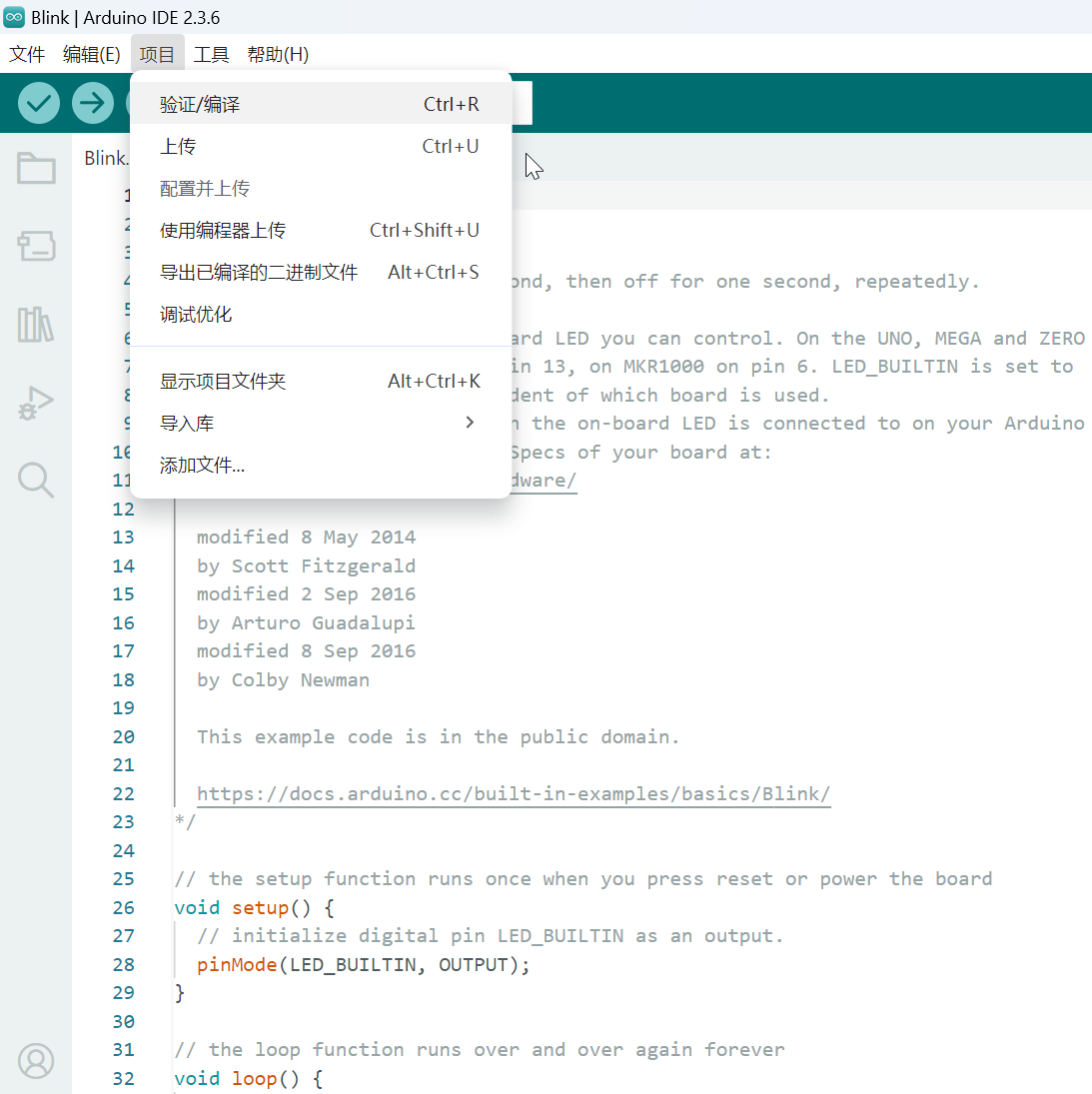Click the user account profile icon

tap(36, 1061)
